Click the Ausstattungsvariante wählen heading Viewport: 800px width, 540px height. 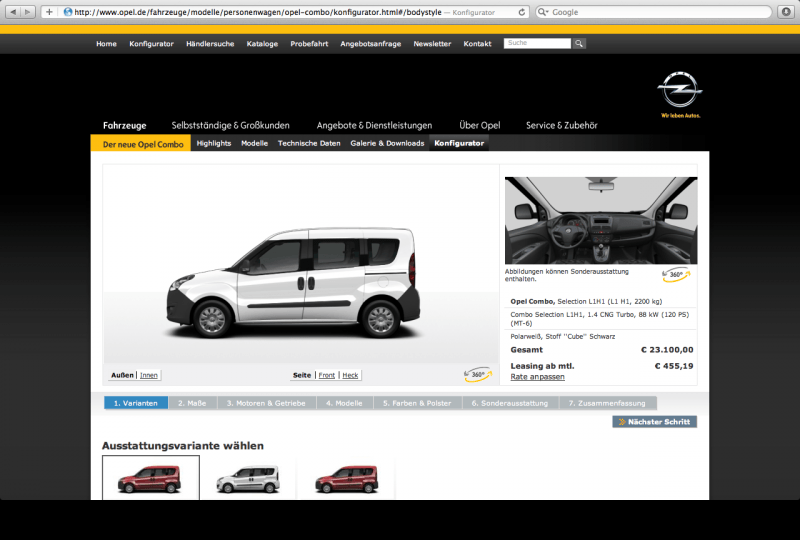point(183,446)
